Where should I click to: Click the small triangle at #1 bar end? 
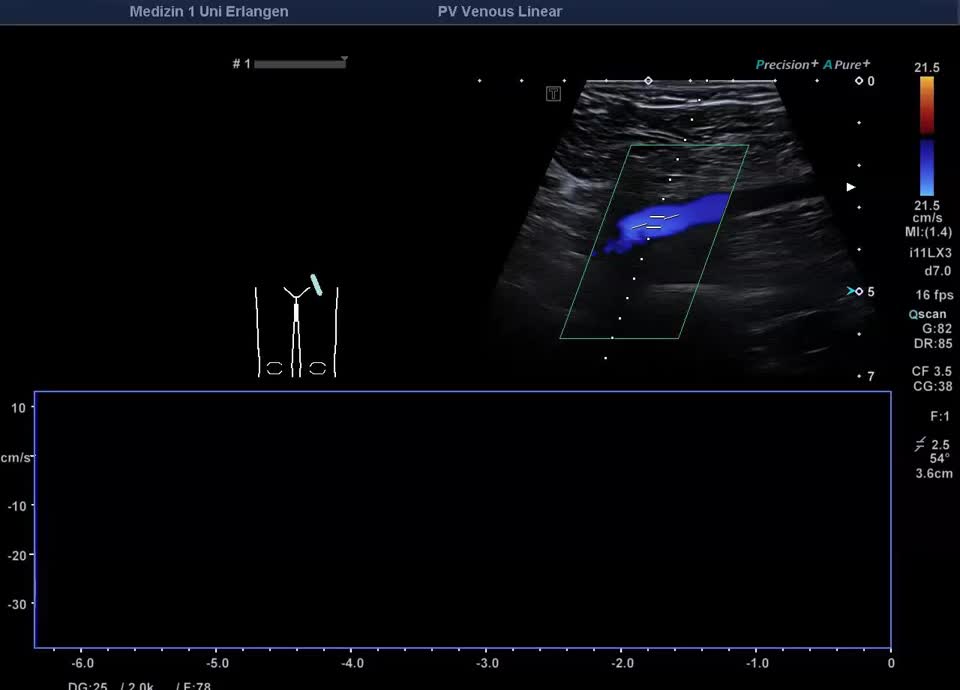pyautogui.click(x=344, y=60)
